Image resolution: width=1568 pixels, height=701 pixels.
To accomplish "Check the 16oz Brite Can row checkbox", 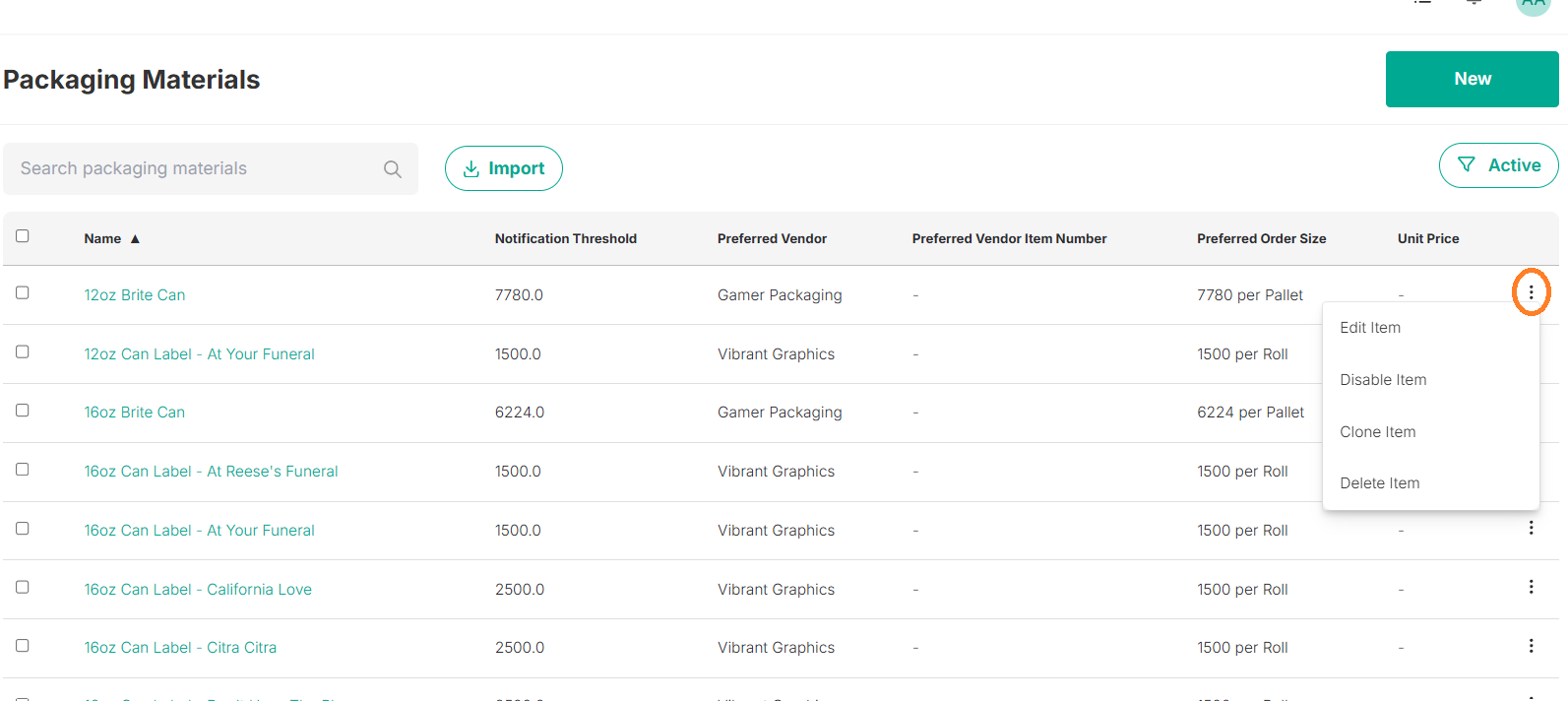I will (23, 411).
